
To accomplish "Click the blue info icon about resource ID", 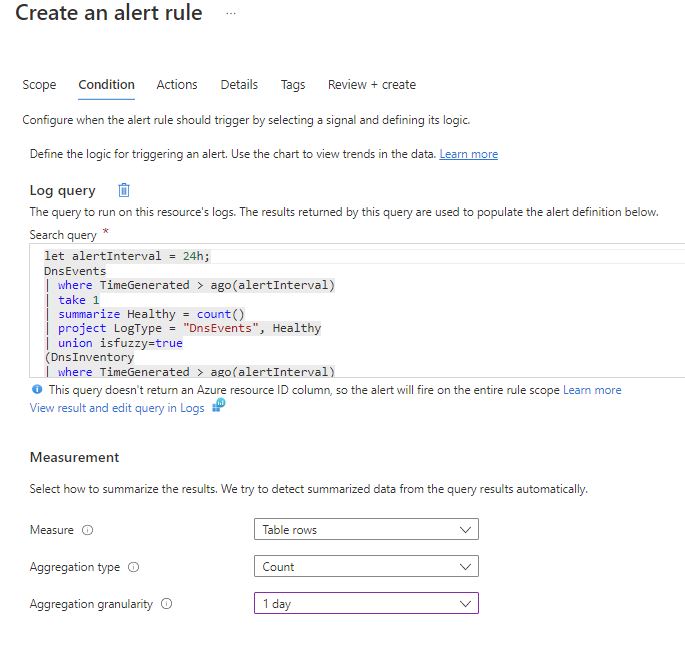I will click(37, 390).
